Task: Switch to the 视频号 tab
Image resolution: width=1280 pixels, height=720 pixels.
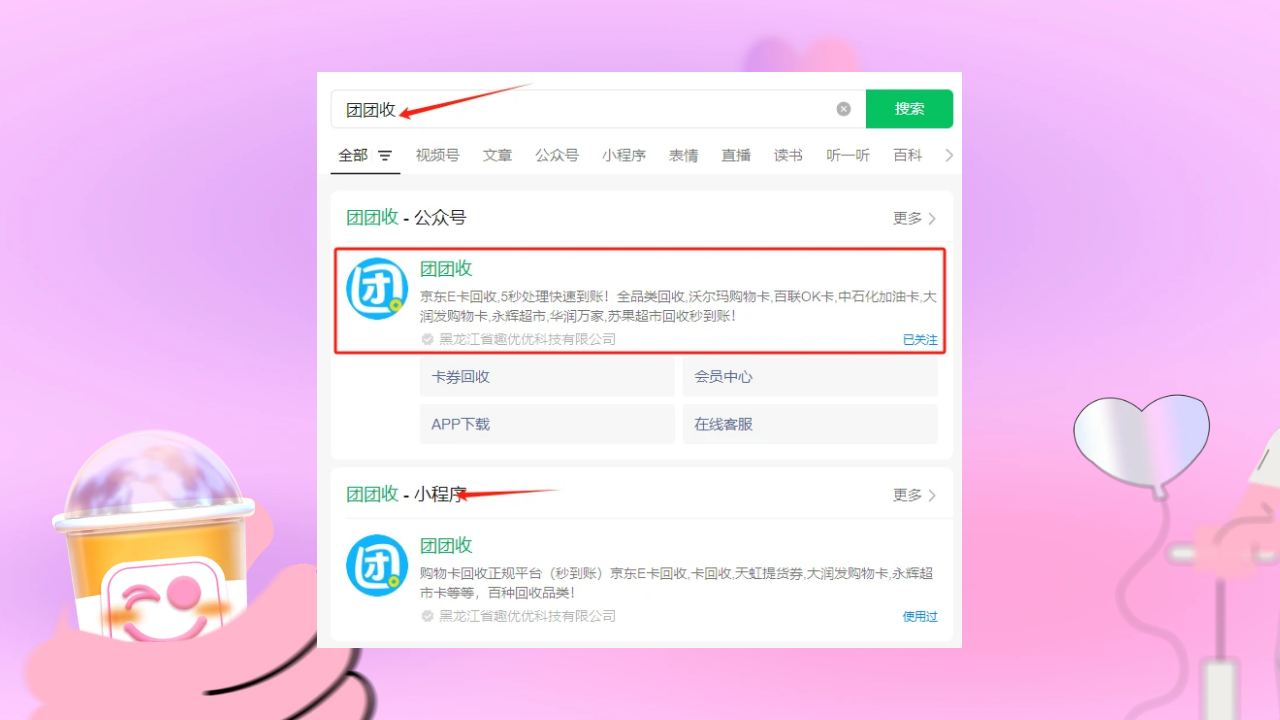Action: 437,155
